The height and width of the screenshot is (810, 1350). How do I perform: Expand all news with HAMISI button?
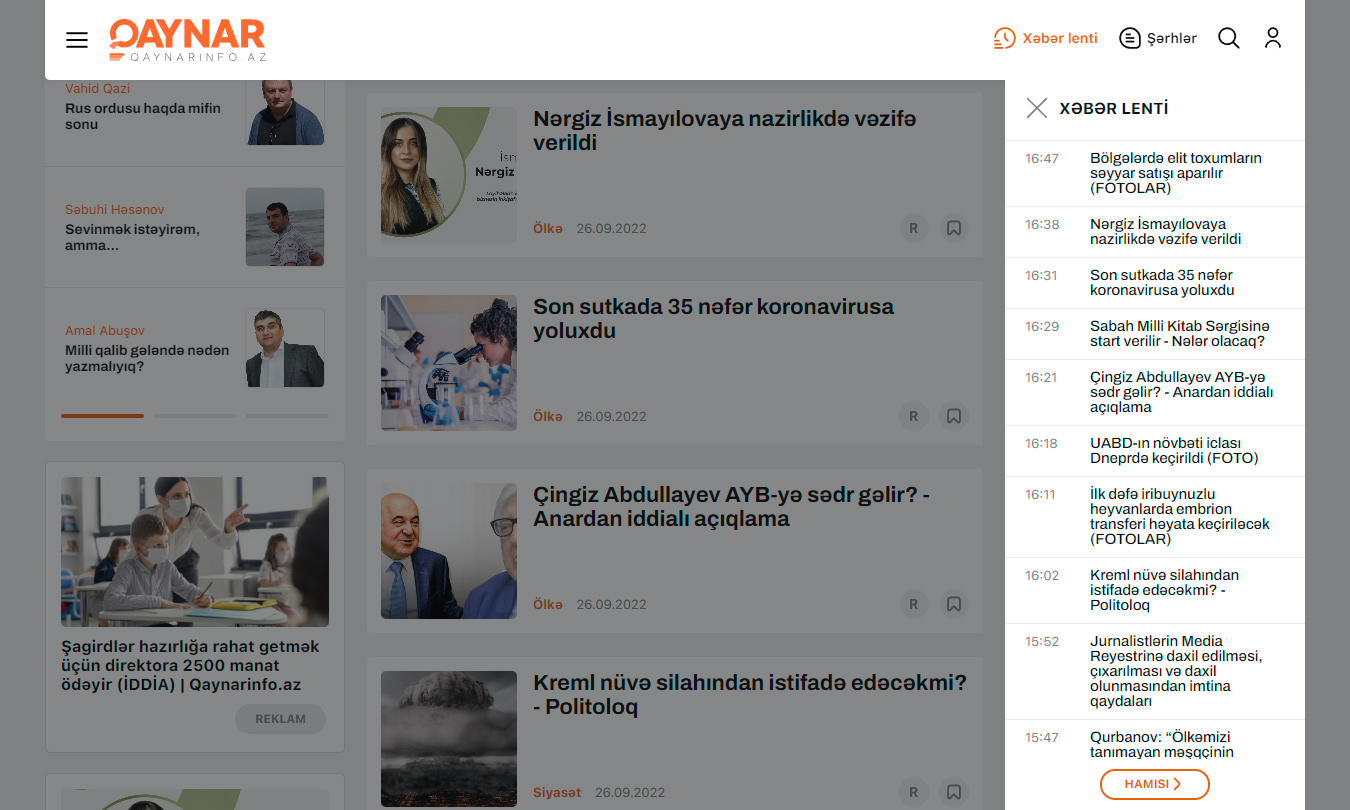[x=1154, y=784]
